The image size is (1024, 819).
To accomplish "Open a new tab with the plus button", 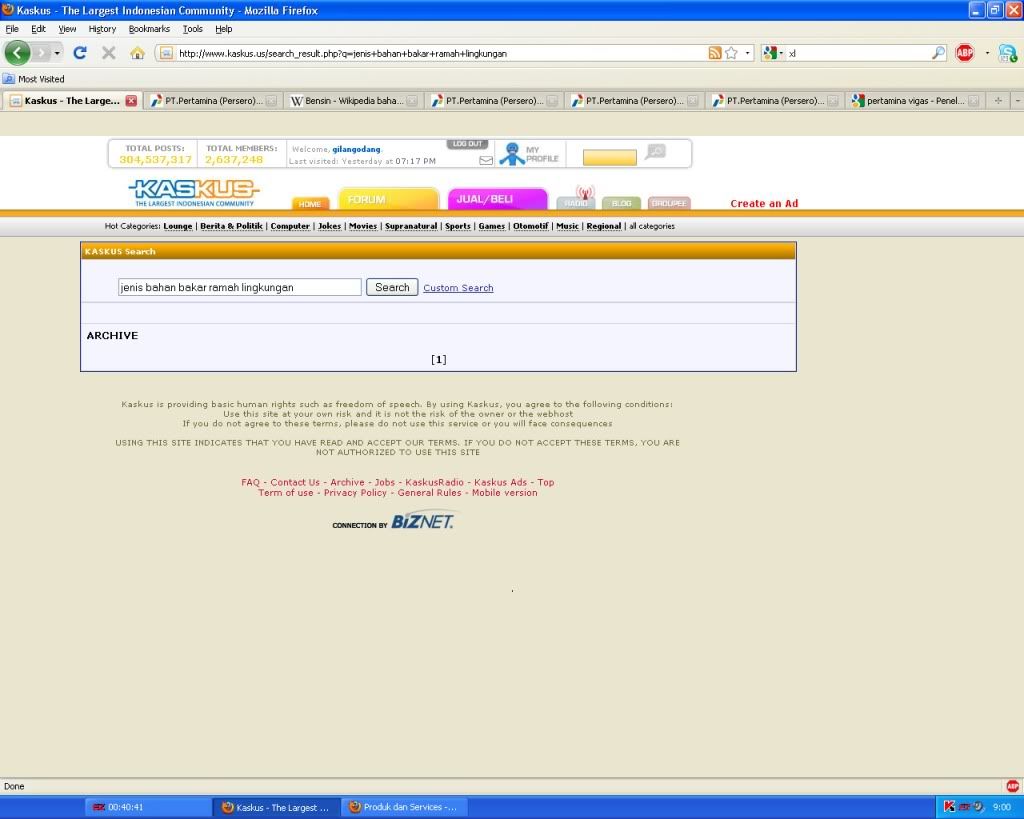I will coord(998,101).
